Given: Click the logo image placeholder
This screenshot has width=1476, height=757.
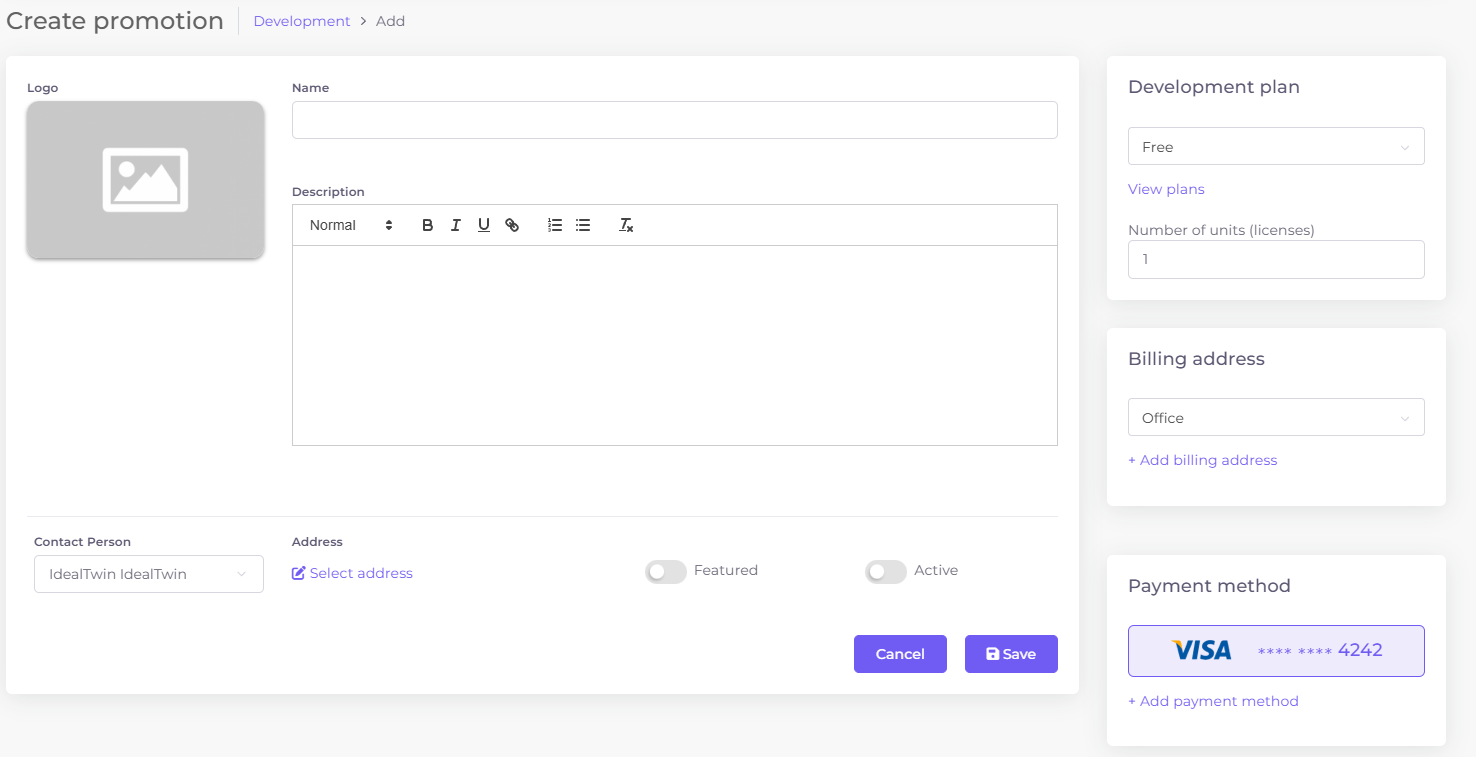Looking at the screenshot, I should tap(145, 180).
